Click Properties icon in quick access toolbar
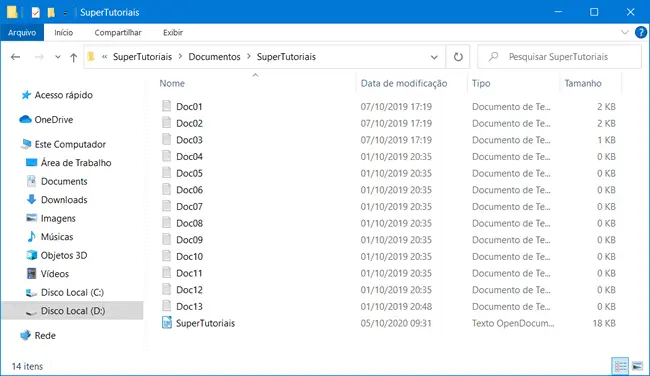This screenshot has height=376, width=650. pyautogui.click(x=36, y=12)
